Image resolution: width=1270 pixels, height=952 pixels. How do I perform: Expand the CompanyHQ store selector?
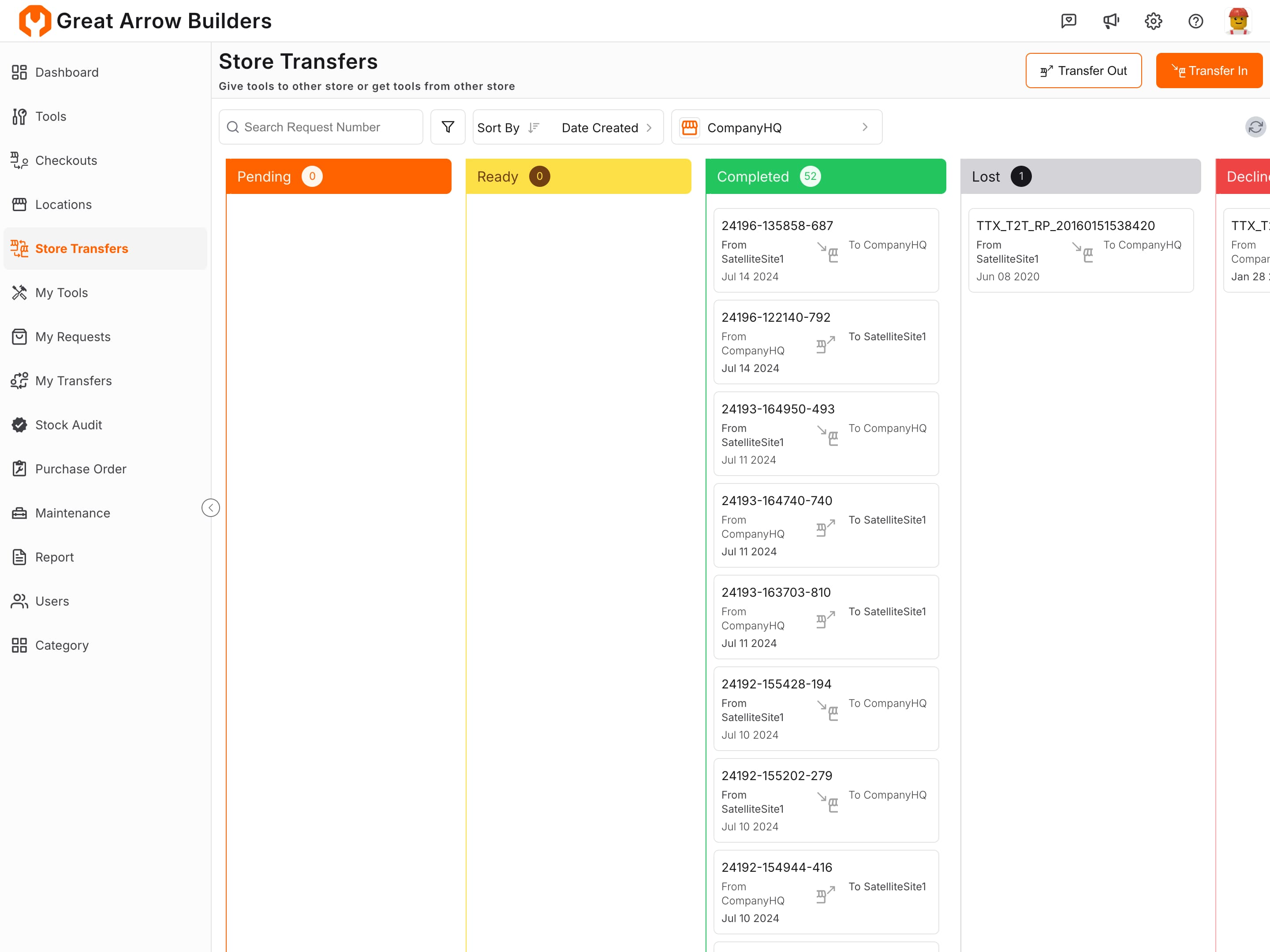[776, 127]
